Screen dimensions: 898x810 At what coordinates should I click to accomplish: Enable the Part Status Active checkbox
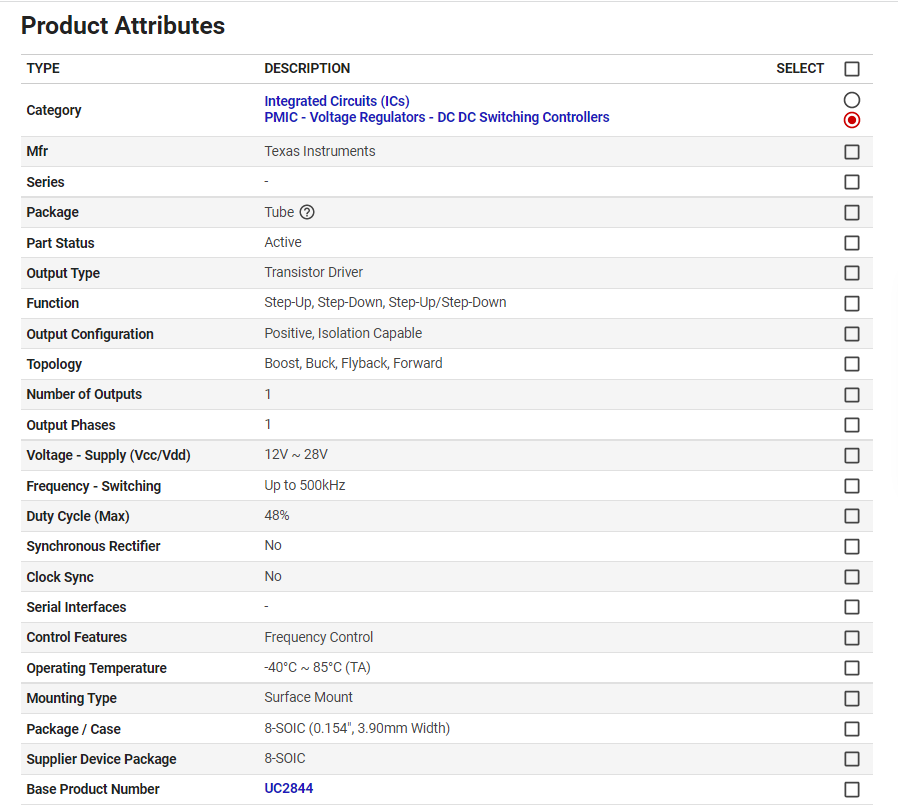(x=852, y=243)
